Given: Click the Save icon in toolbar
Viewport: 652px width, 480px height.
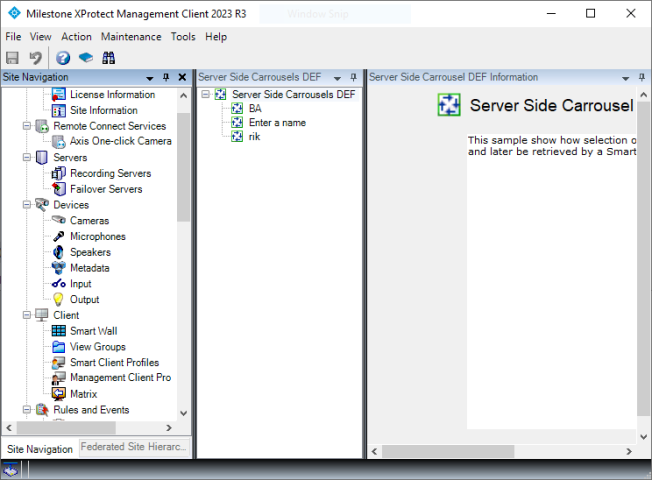Looking at the screenshot, I should point(12,58).
